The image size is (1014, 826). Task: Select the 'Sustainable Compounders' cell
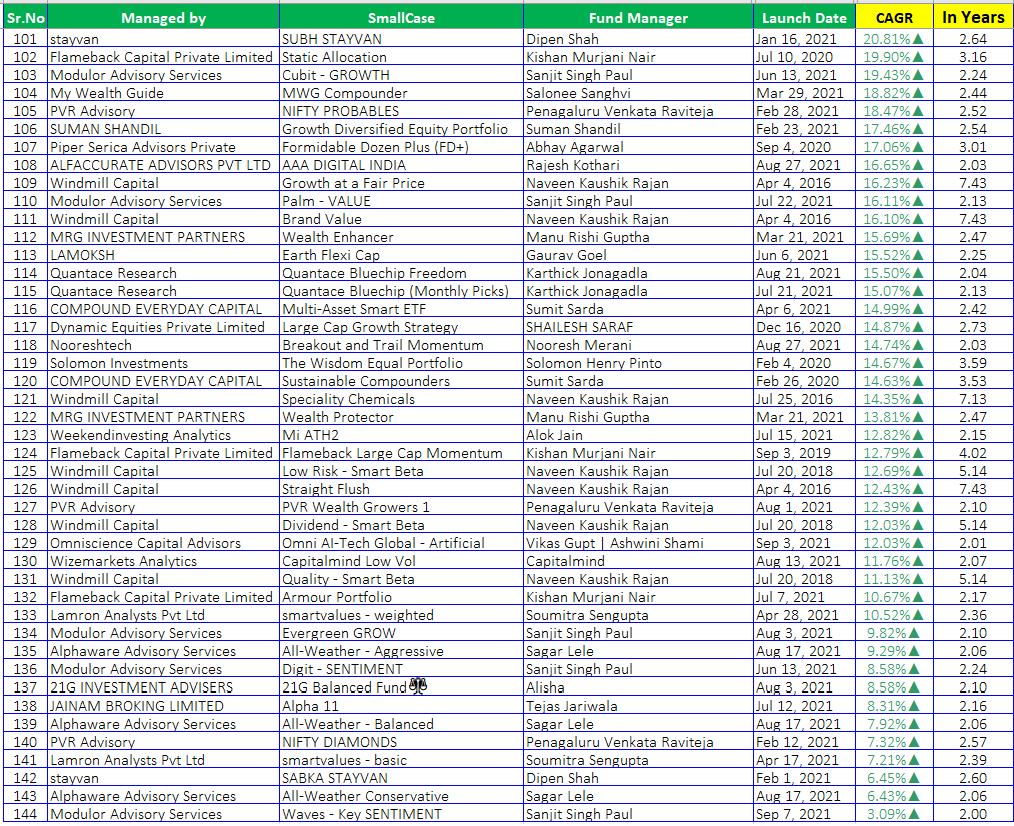click(402, 382)
